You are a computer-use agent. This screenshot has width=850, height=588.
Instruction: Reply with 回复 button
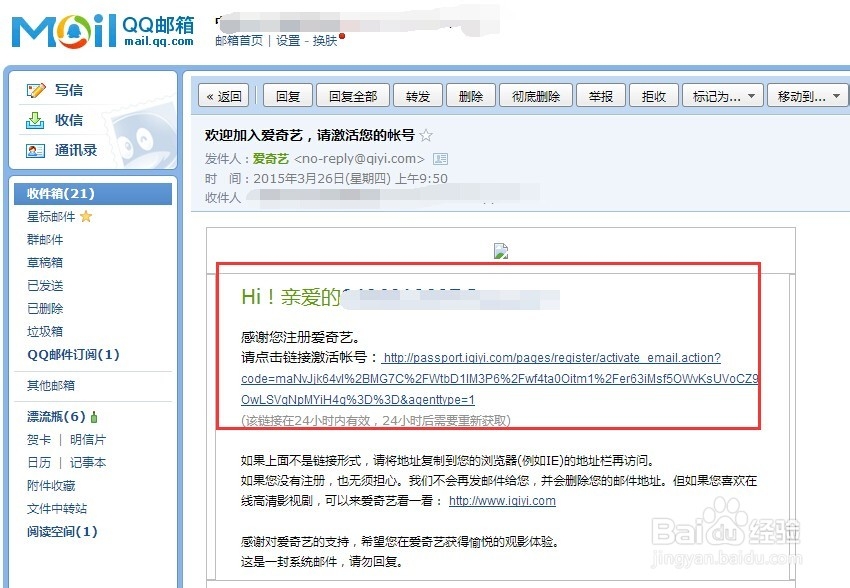tap(288, 96)
